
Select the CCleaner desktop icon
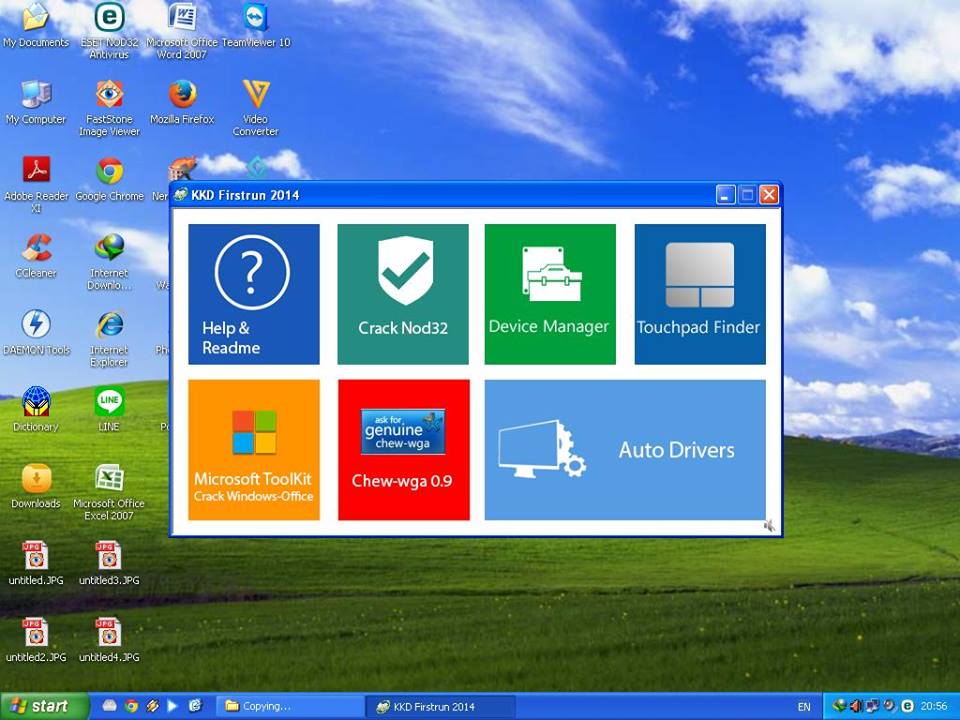[36, 256]
